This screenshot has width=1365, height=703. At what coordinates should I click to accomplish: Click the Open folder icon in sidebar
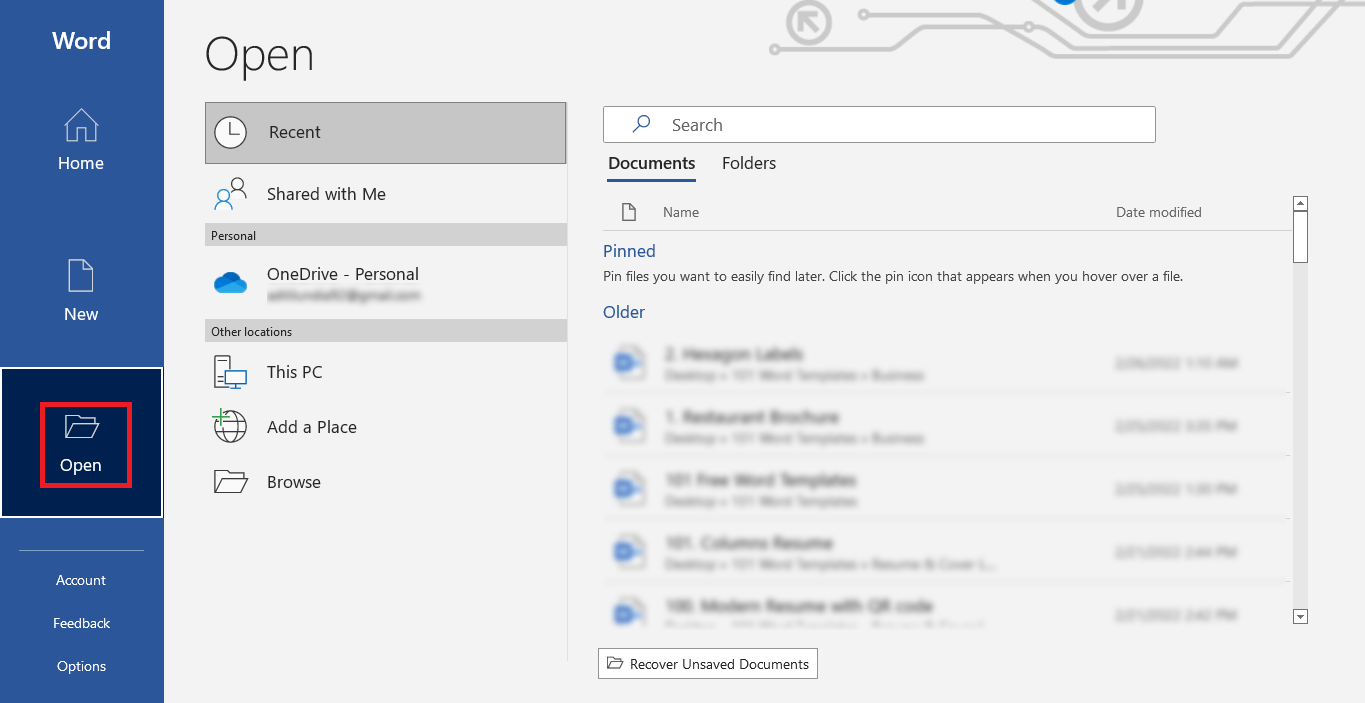tap(81, 427)
